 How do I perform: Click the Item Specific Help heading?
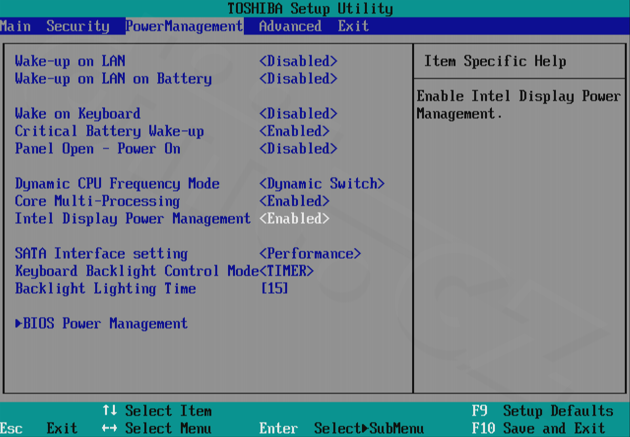(495, 61)
